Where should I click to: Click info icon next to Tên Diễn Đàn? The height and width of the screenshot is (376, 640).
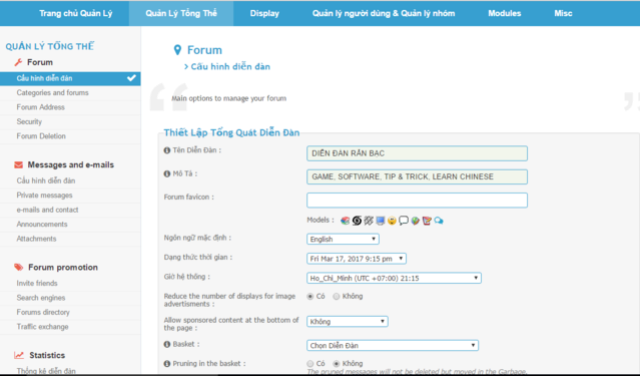click(167, 150)
